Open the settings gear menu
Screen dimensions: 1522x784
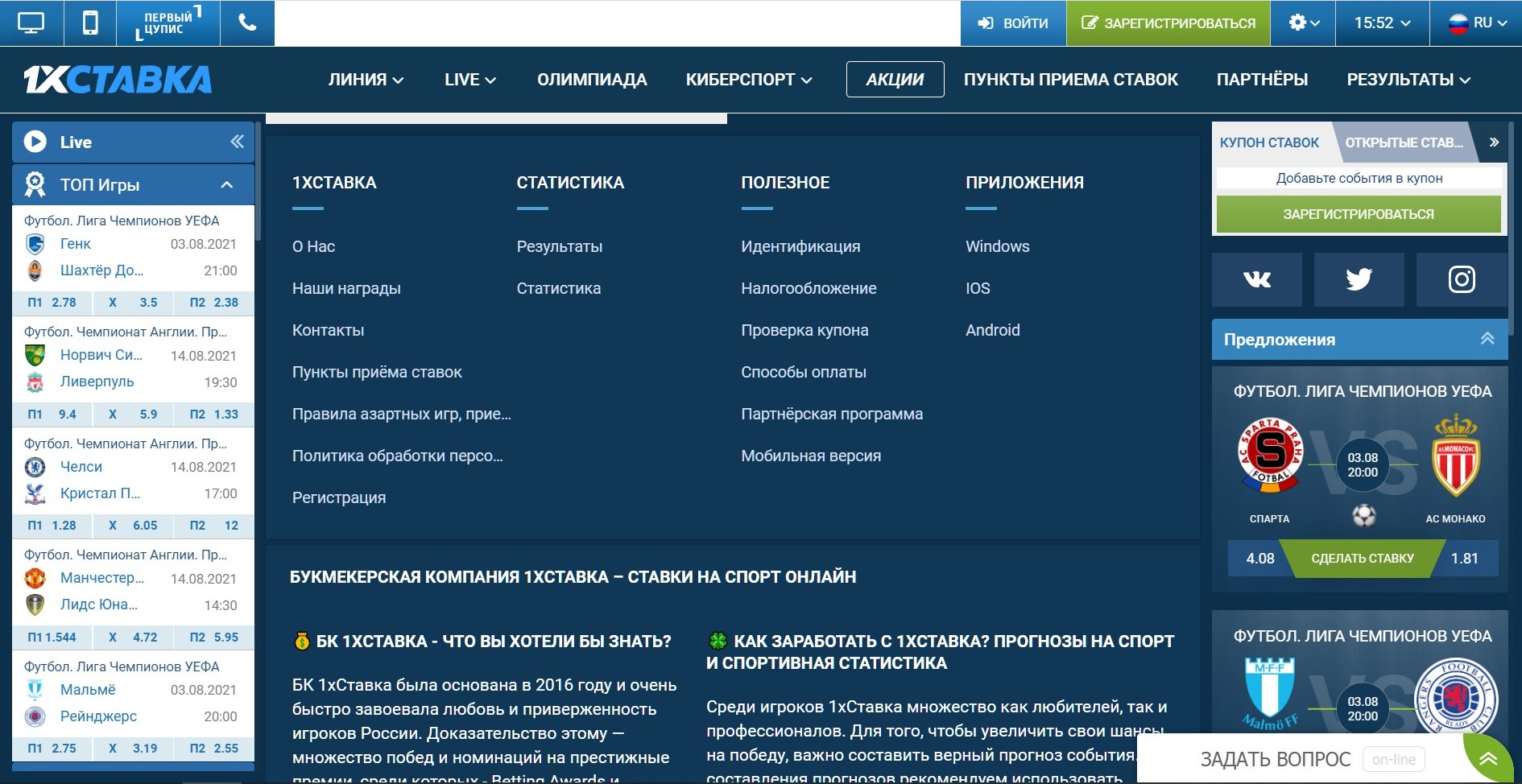tap(1303, 23)
